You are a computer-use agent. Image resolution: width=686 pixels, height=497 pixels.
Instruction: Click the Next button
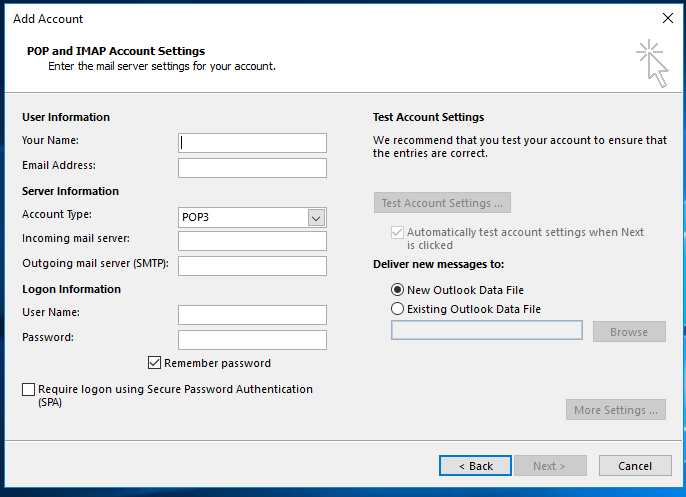[x=550, y=466]
